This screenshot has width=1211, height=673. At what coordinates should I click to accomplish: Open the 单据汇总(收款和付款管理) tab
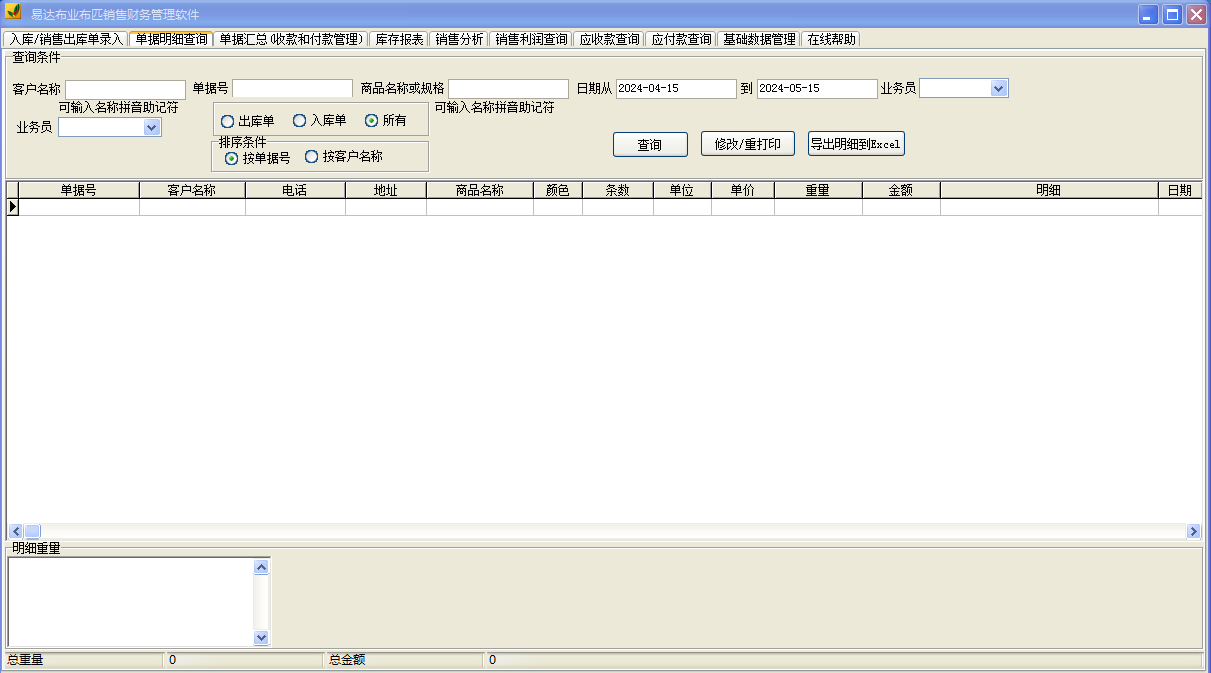[x=290, y=39]
